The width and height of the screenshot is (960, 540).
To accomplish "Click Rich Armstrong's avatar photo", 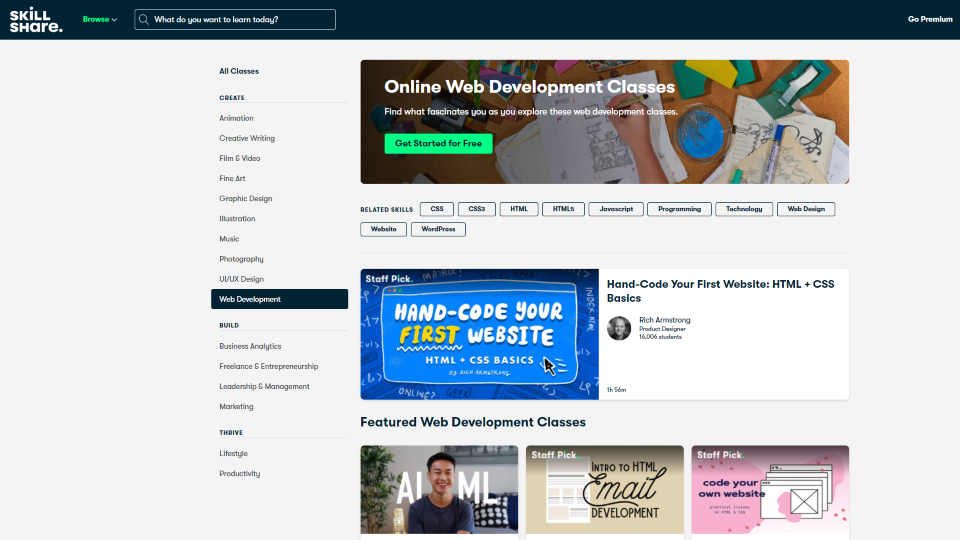I will [x=619, y=328].
